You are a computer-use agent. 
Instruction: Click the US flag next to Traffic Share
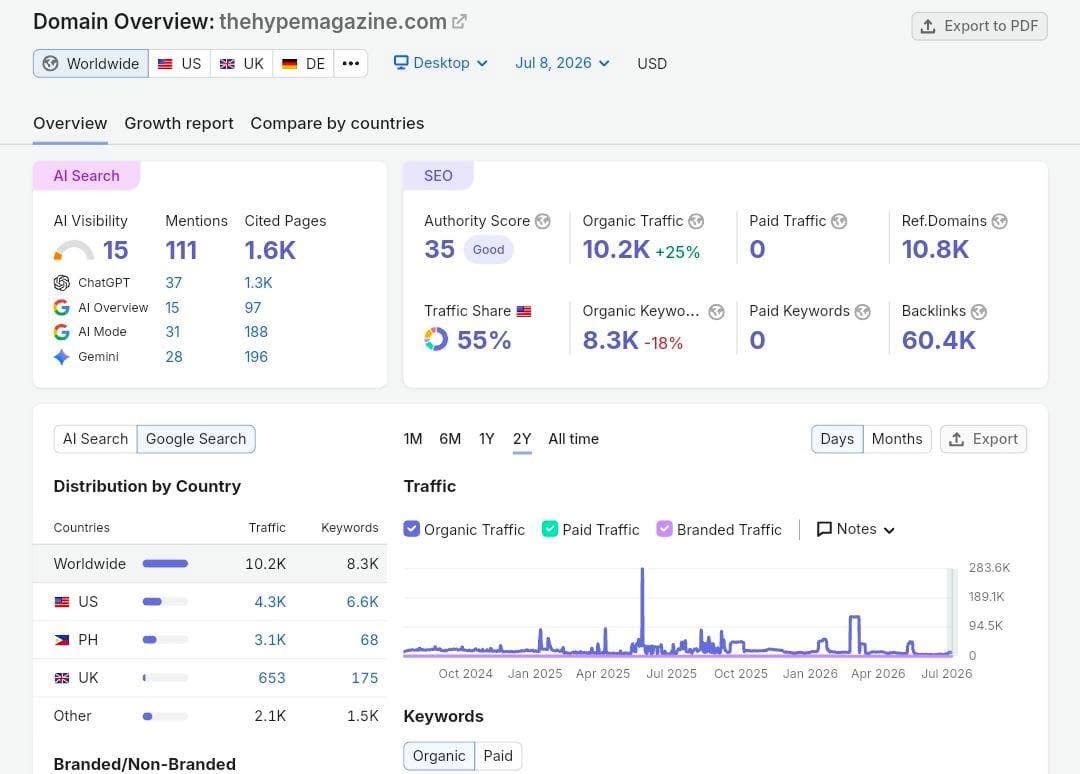(524, 311)
